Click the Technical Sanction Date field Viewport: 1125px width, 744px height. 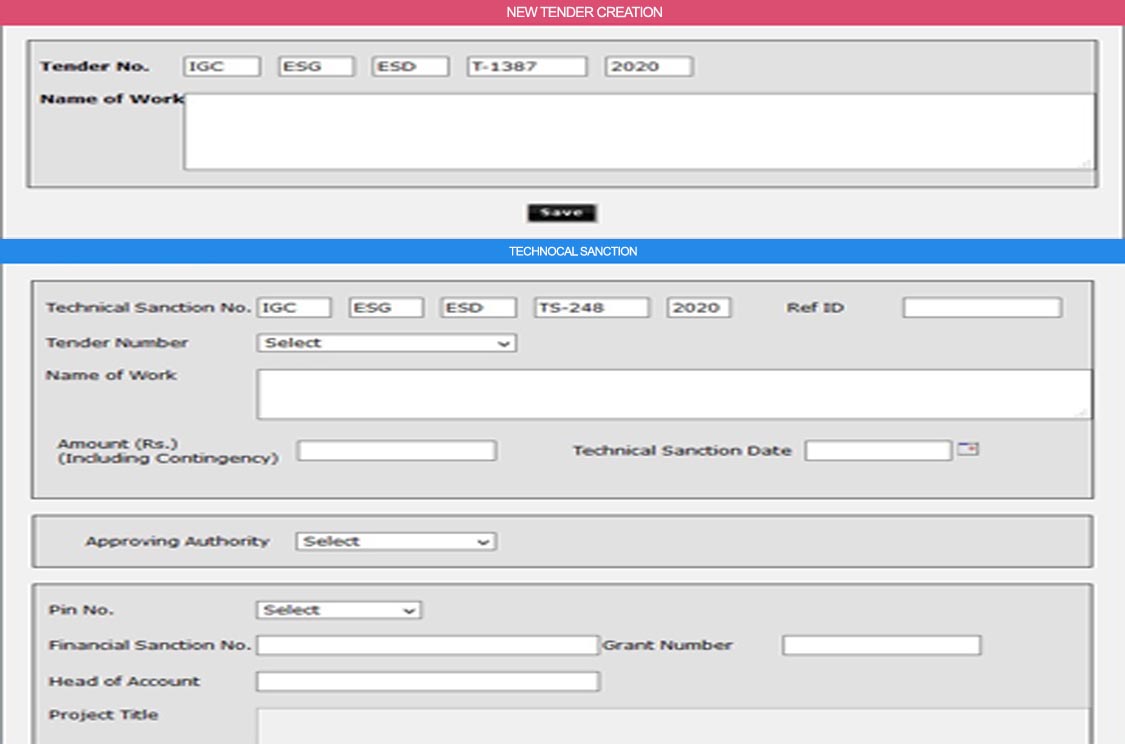878,451
